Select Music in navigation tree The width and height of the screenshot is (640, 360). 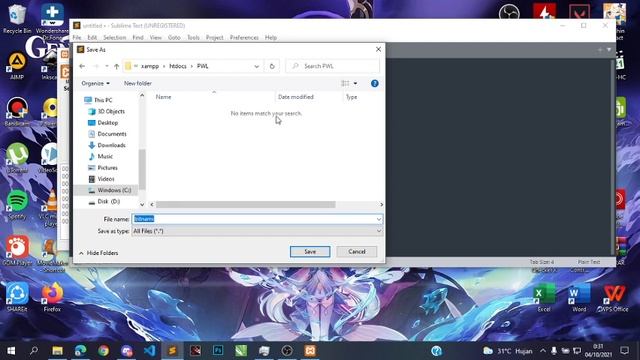[105, 156]
